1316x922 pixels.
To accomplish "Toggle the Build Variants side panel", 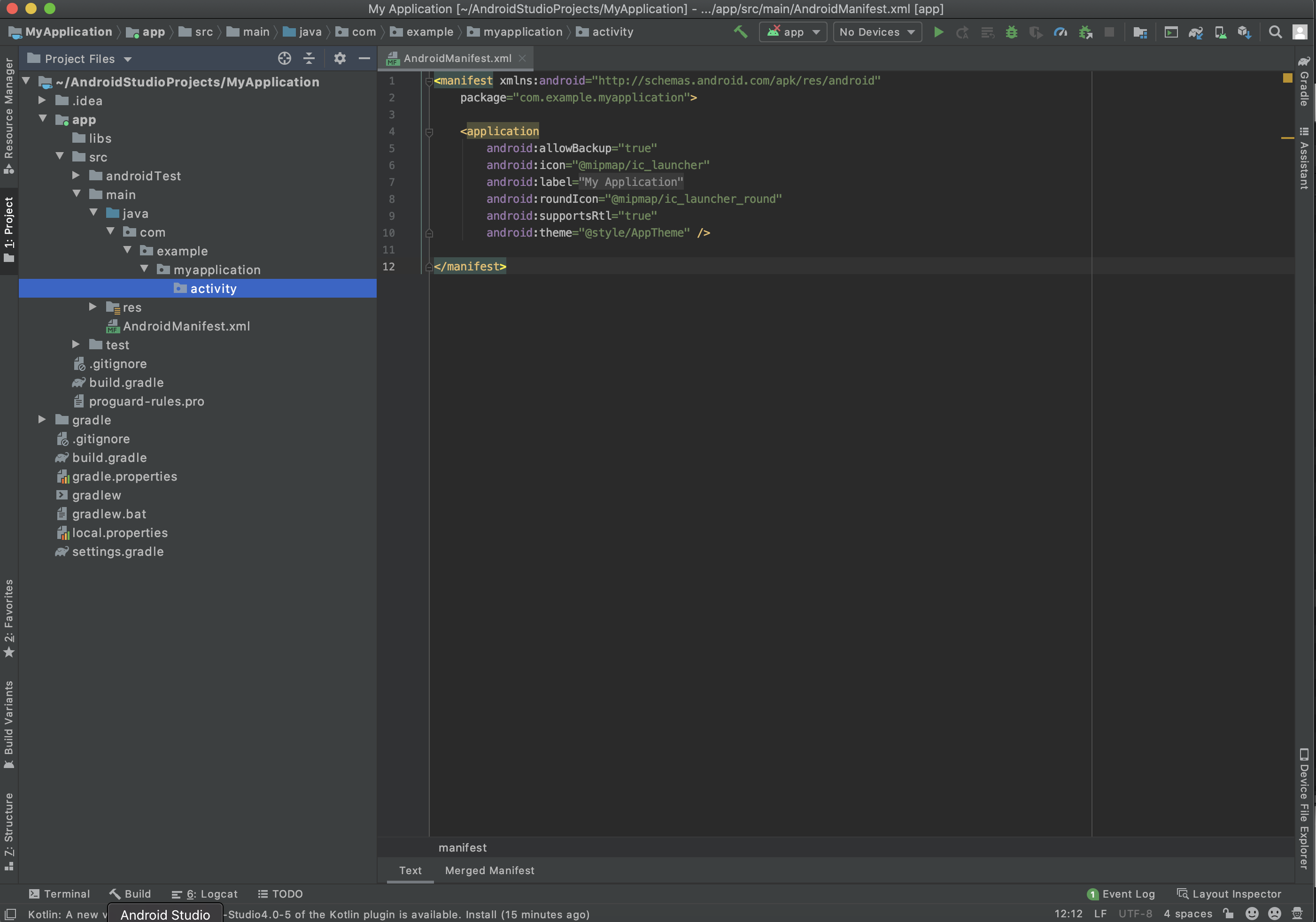I will pos(8,723).
